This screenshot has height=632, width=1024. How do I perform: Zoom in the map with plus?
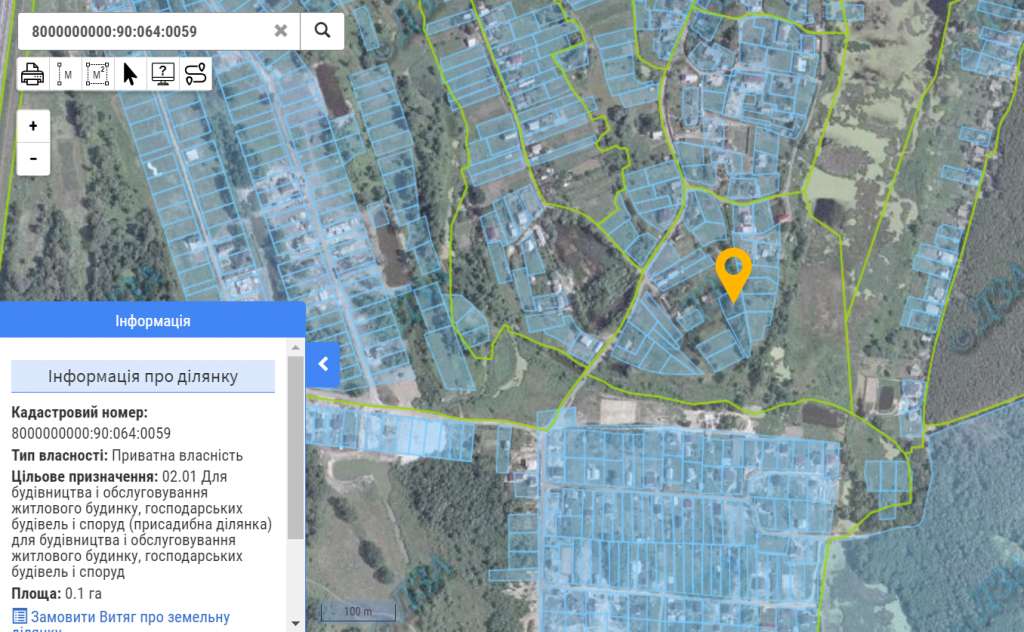tap(33, 126)
